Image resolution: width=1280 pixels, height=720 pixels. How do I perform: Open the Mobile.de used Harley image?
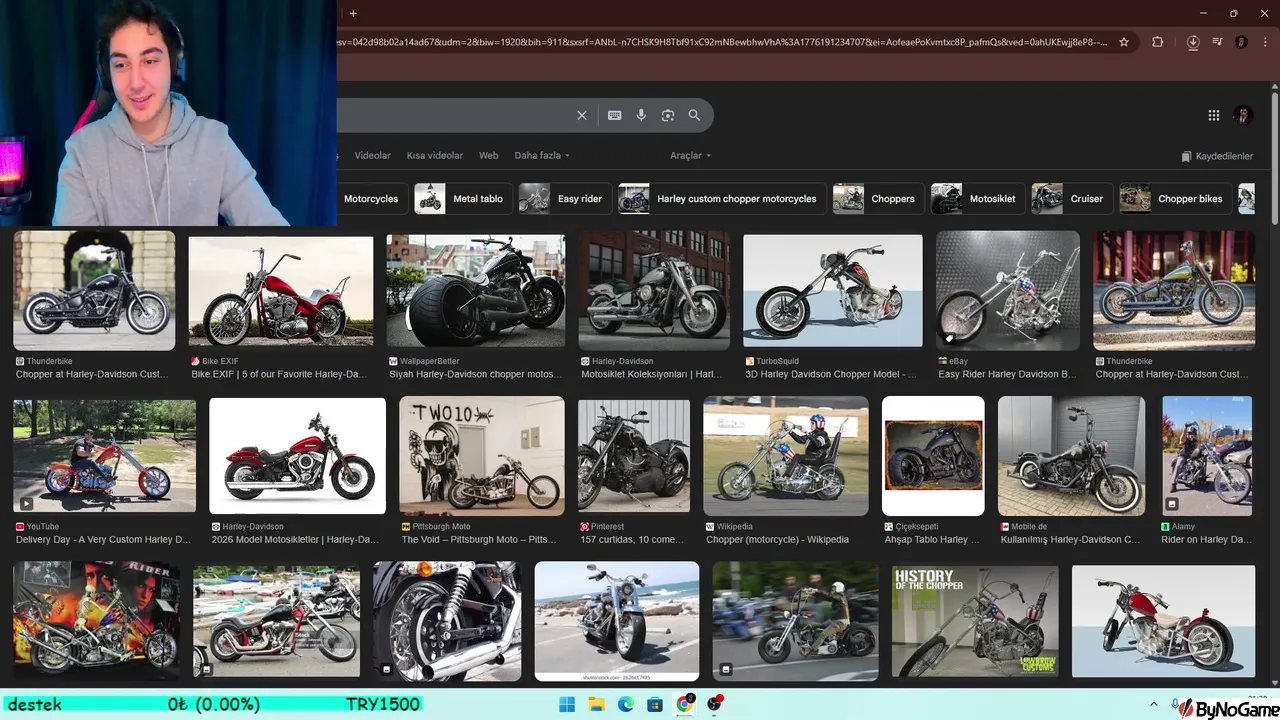[x=1071, y=456]
